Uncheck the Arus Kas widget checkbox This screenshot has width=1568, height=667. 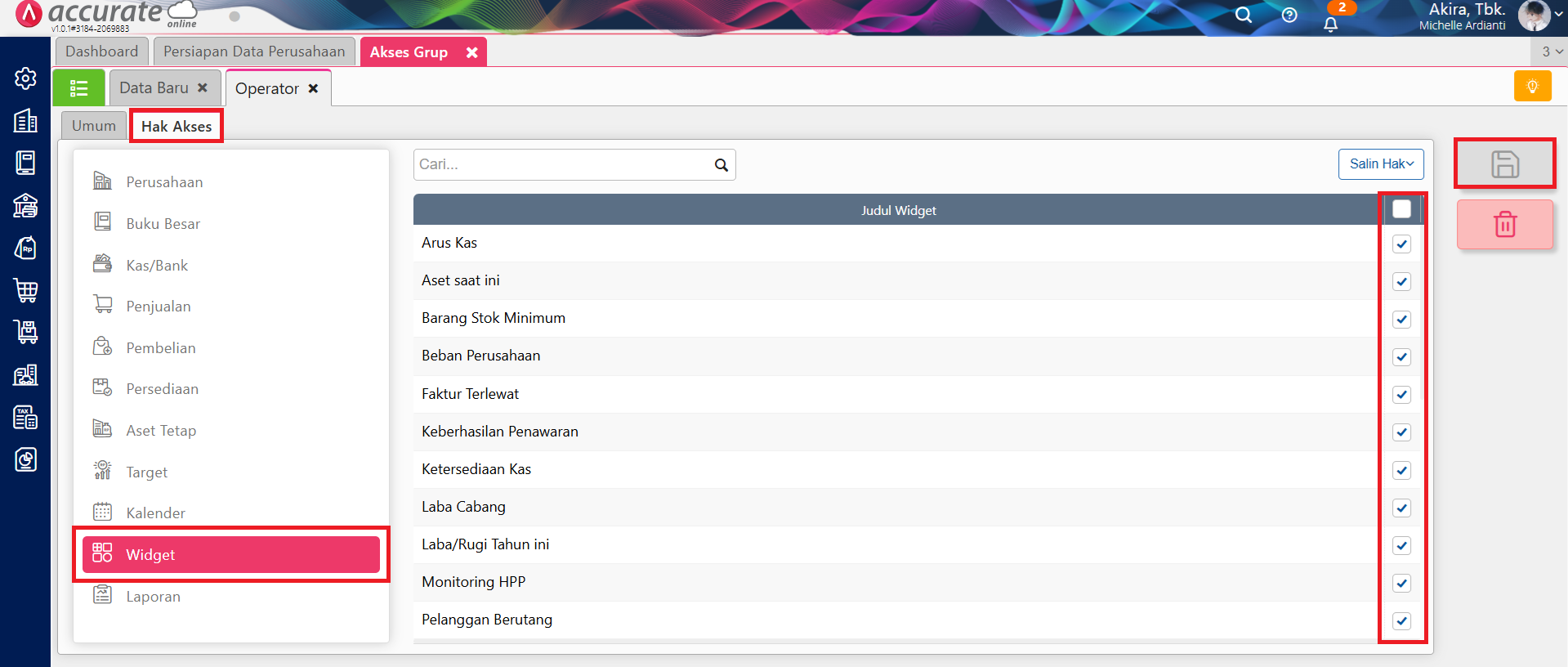(x=1401, y=244)
